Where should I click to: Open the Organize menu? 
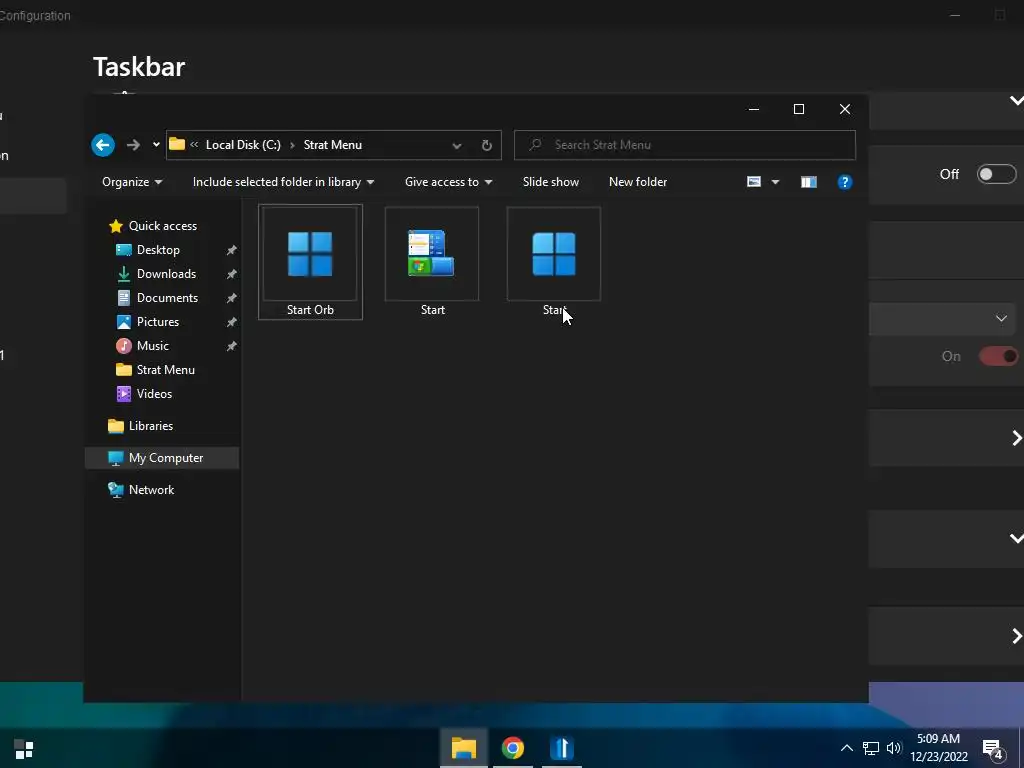coord(132,182)
